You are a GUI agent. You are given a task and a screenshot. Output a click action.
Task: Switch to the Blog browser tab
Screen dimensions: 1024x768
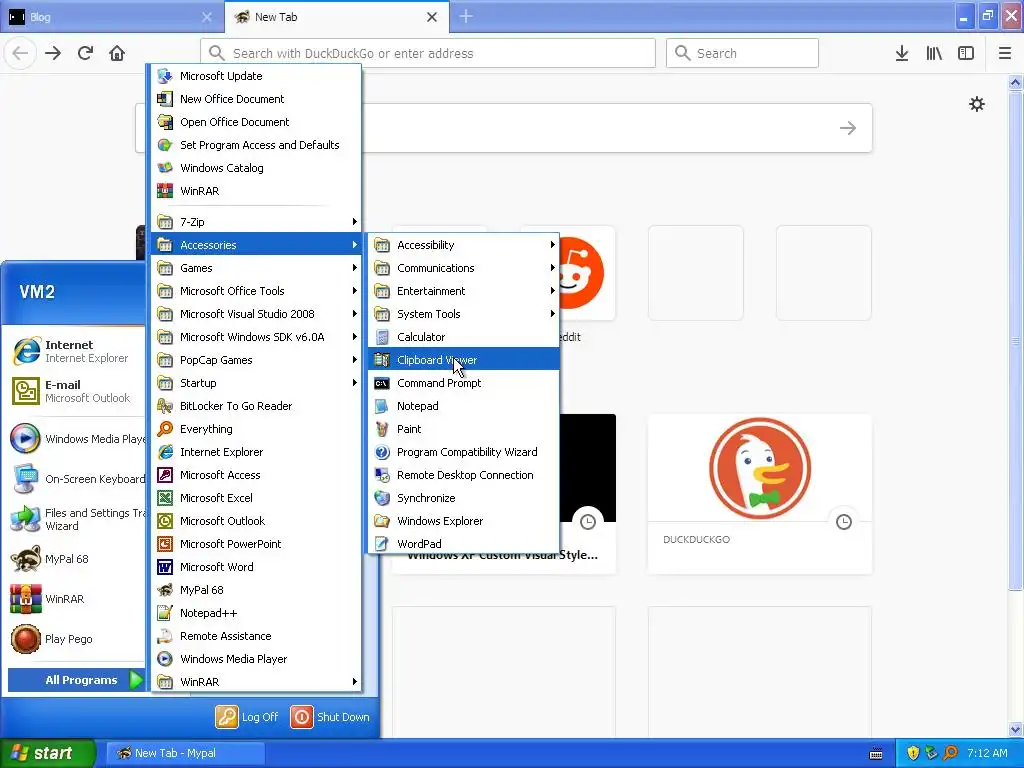111,17
